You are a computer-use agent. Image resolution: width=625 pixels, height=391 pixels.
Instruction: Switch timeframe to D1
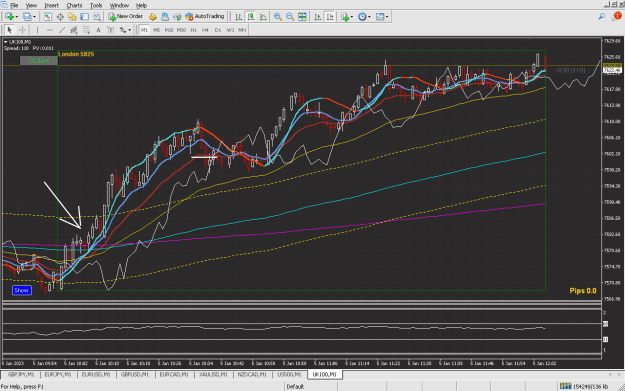pyautogui.click(x=218, y=30)
